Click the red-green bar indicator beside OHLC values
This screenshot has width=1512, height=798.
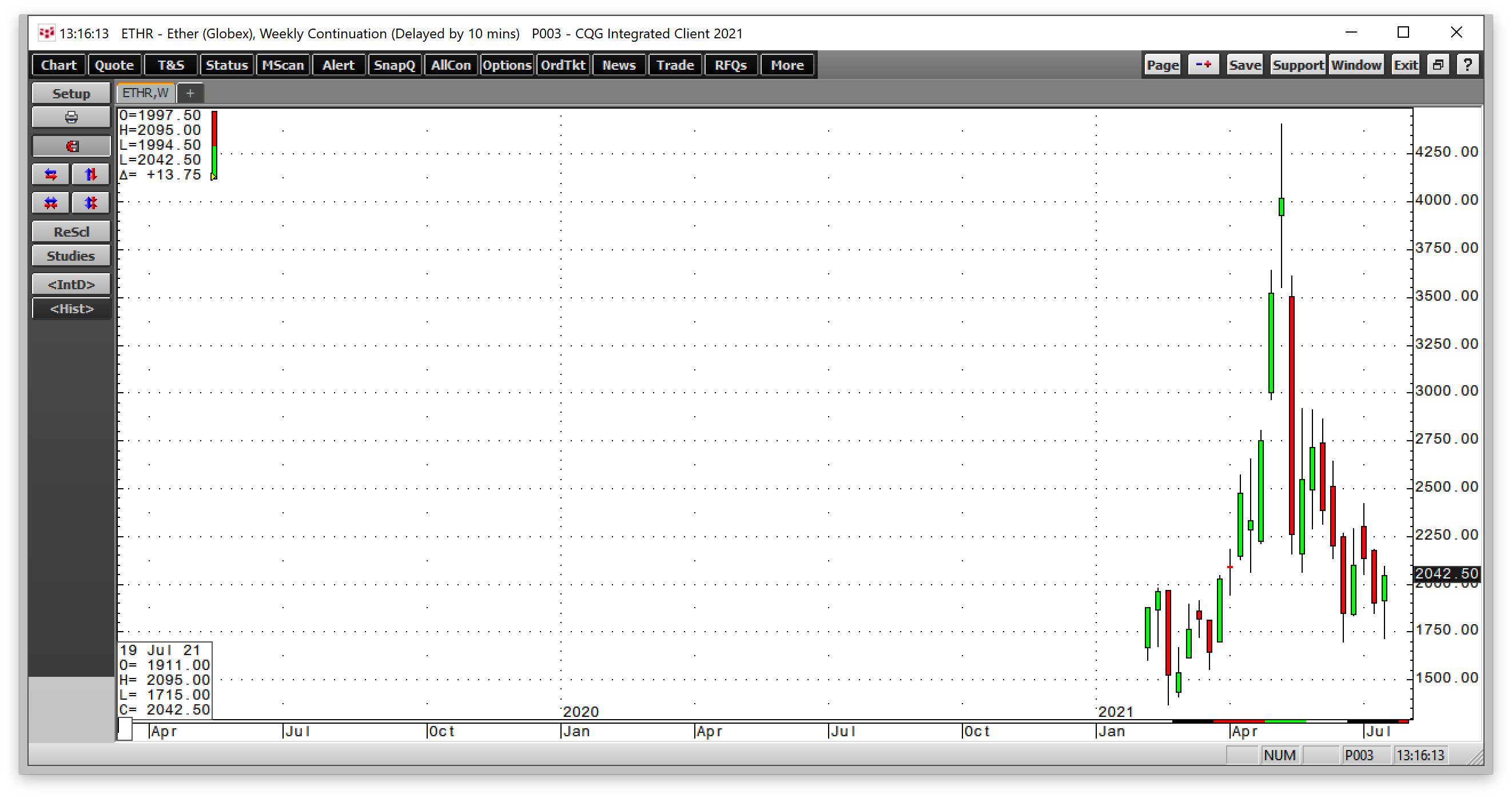[x=214, y=145]
